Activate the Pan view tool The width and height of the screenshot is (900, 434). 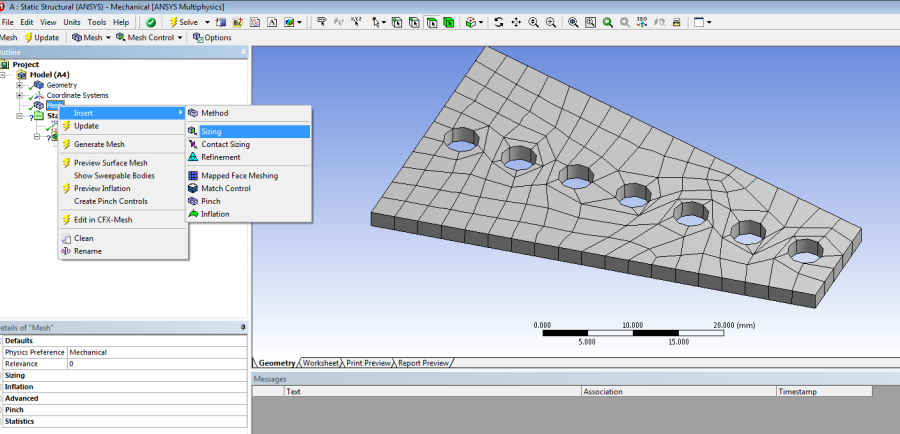pyautogui.click(x=516, y=22)
